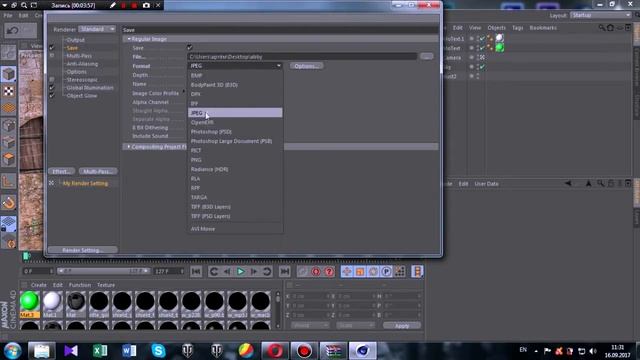
Task: Toggle the Global Illumination checkbox
Action: 52,87
